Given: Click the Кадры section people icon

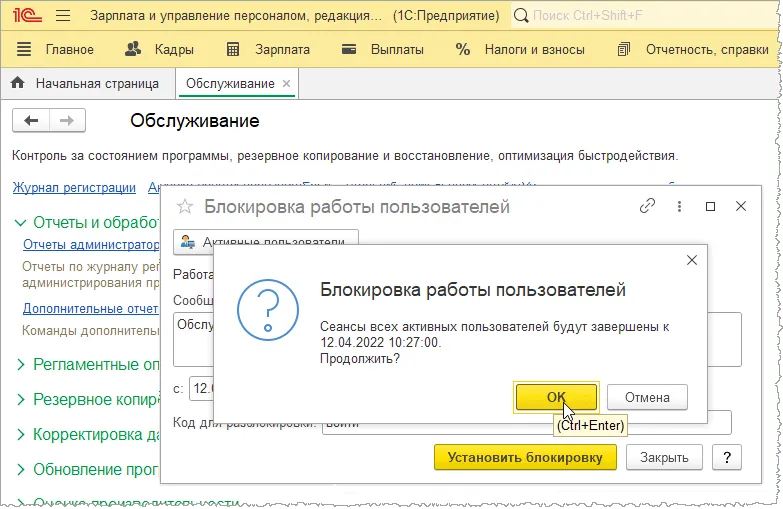Looking at the screenshot, I should click(133, 49).
